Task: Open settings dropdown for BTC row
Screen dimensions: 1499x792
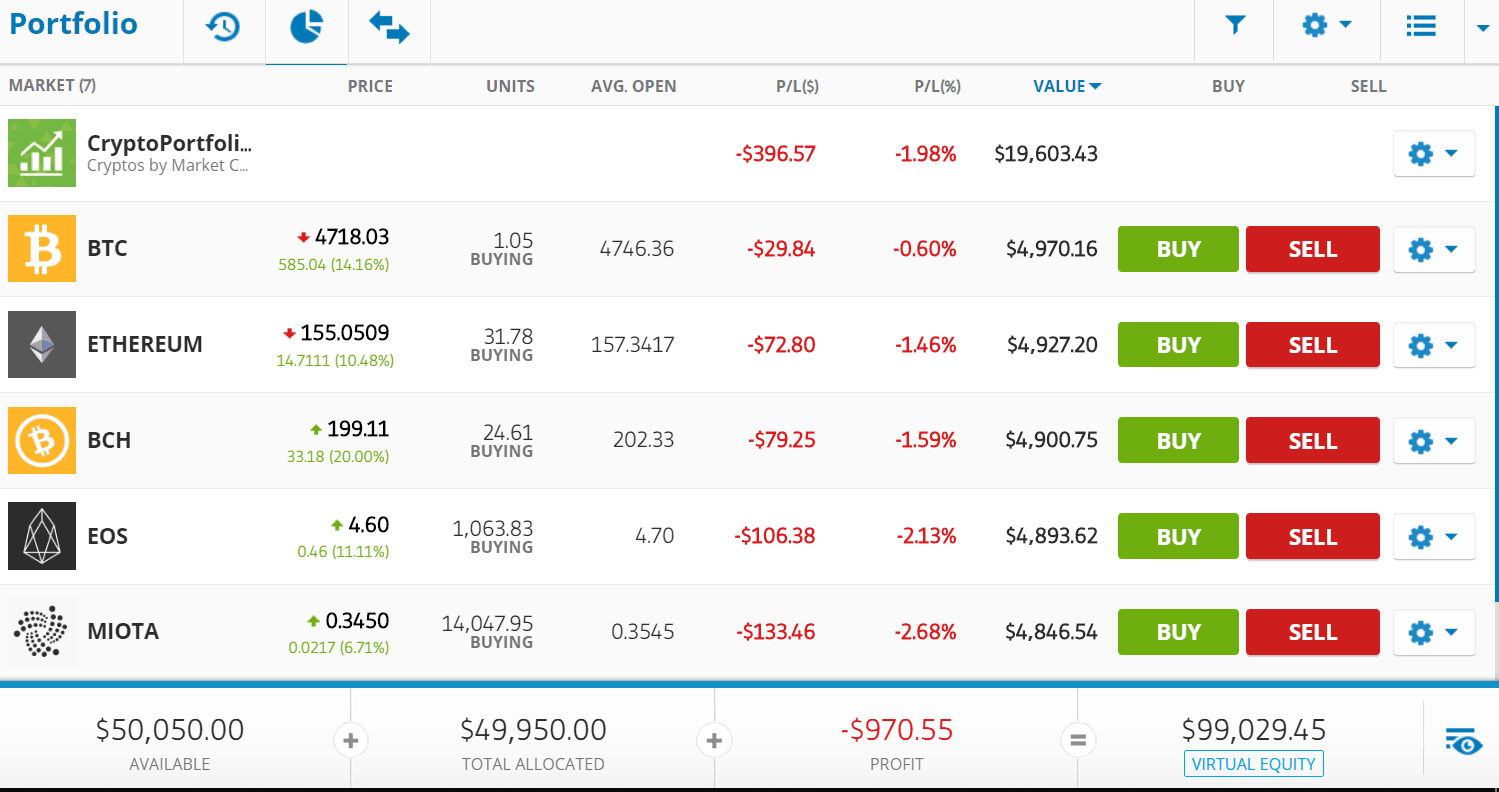Action: (1434, 249)
